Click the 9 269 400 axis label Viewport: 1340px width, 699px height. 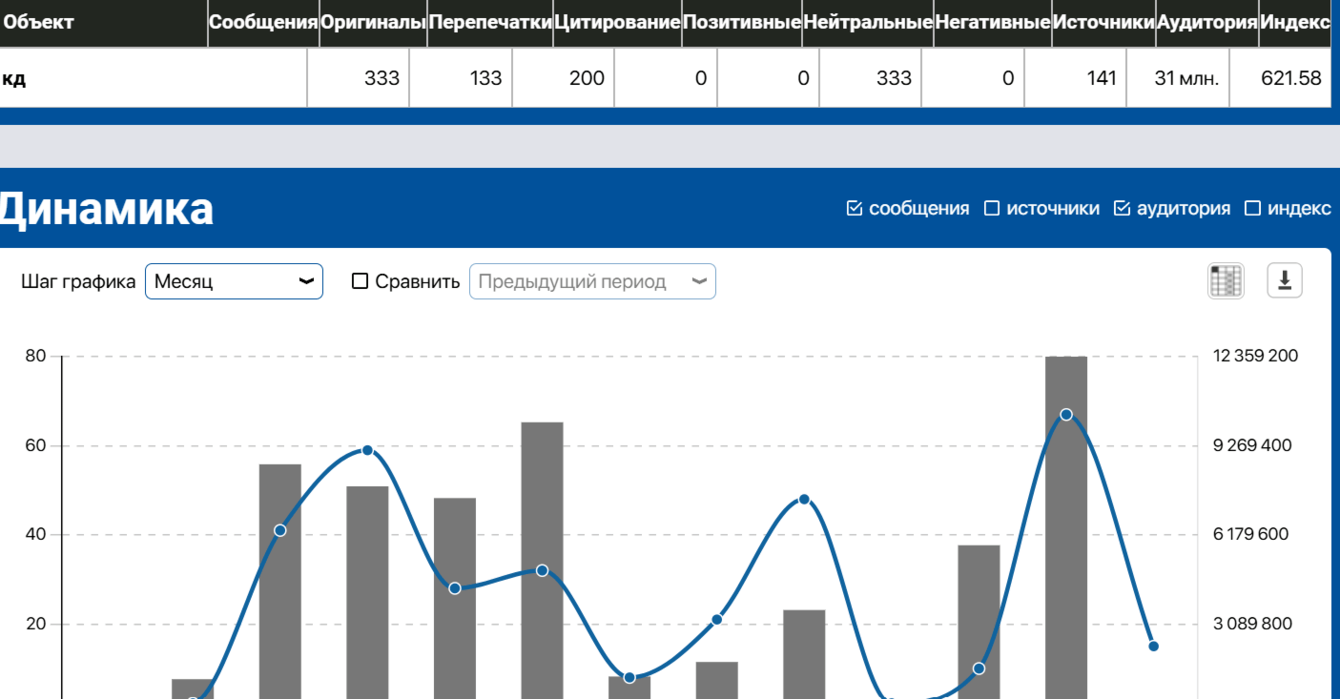(1252, 445)
